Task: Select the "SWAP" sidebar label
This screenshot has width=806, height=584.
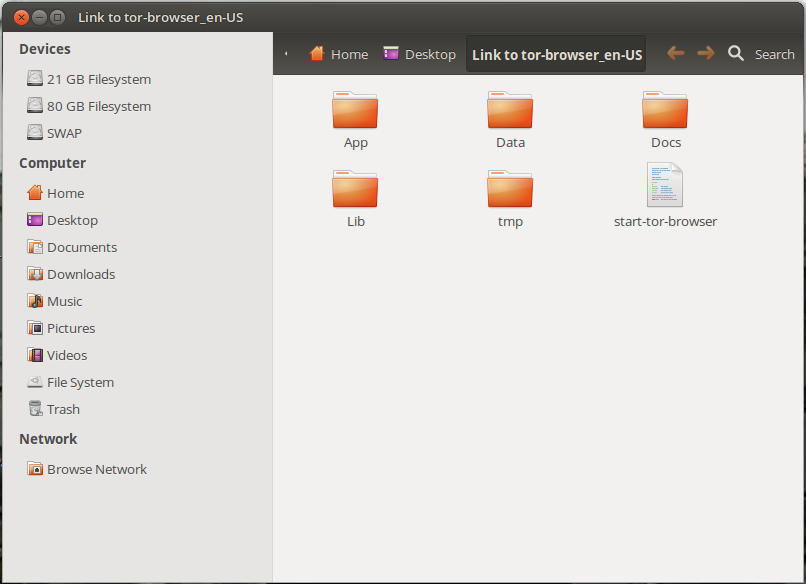Action: pyautogui.click(x=64, y=133)
